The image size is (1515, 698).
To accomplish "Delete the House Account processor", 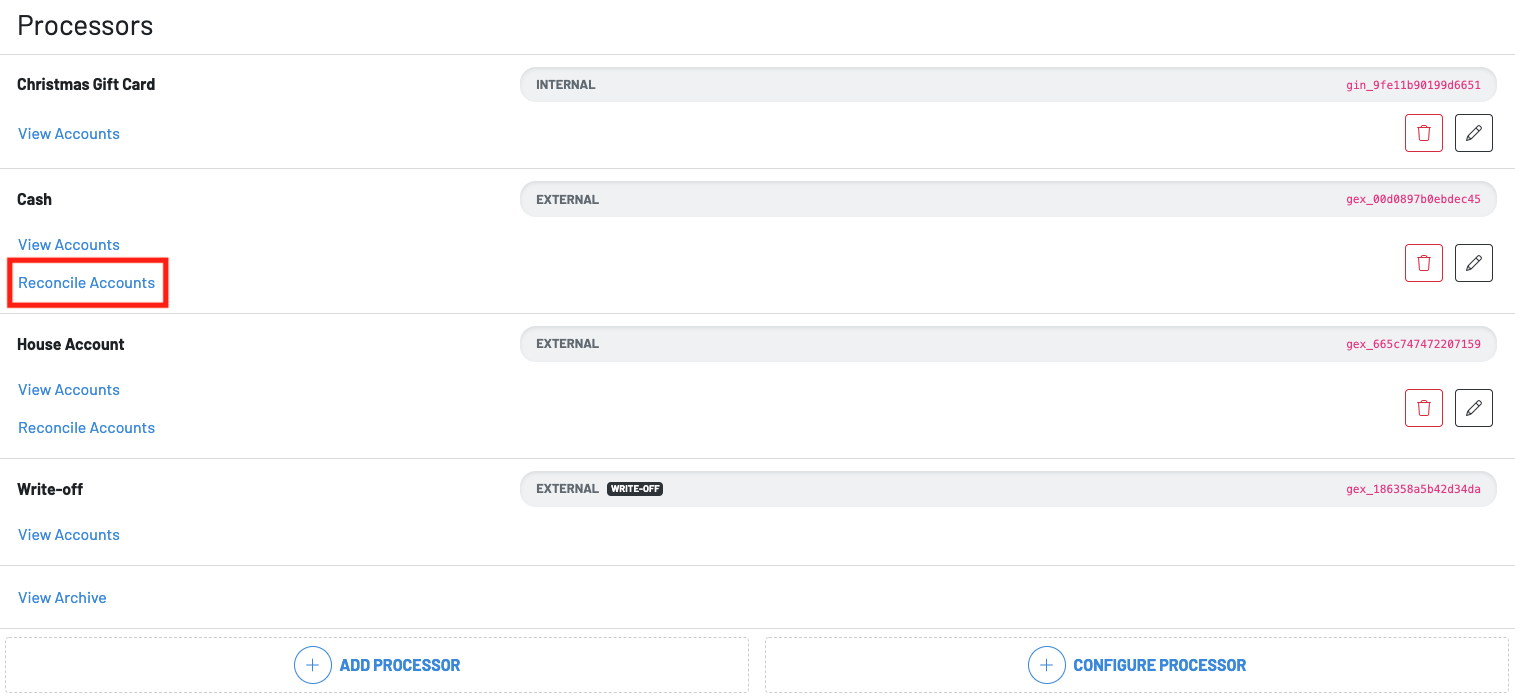I will [1423, 408].
